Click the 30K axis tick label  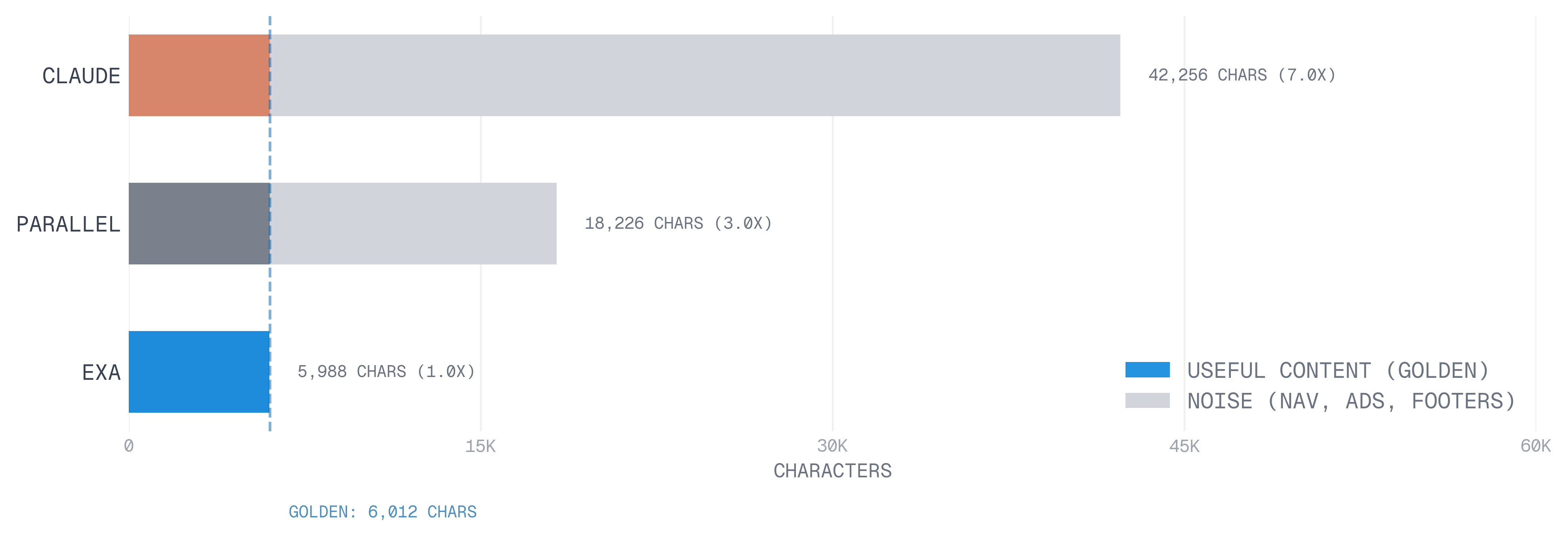[832, 446]
